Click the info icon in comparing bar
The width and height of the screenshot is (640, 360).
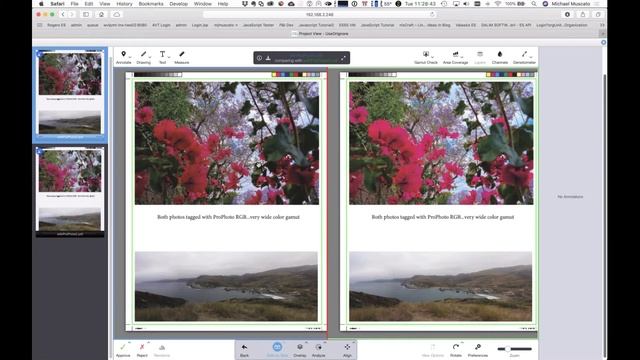[259, 58]
